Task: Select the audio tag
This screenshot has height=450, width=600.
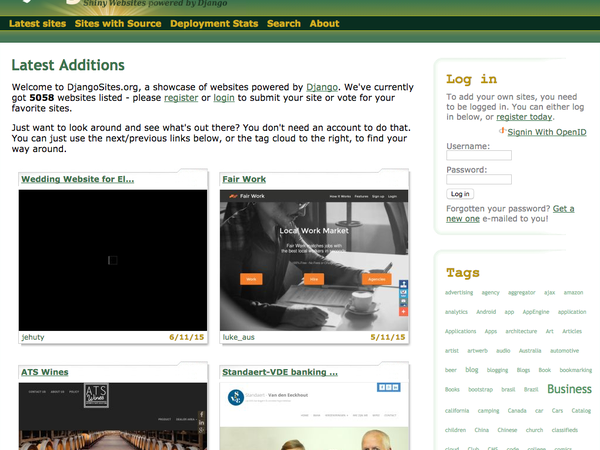Action: coord(503,351)
